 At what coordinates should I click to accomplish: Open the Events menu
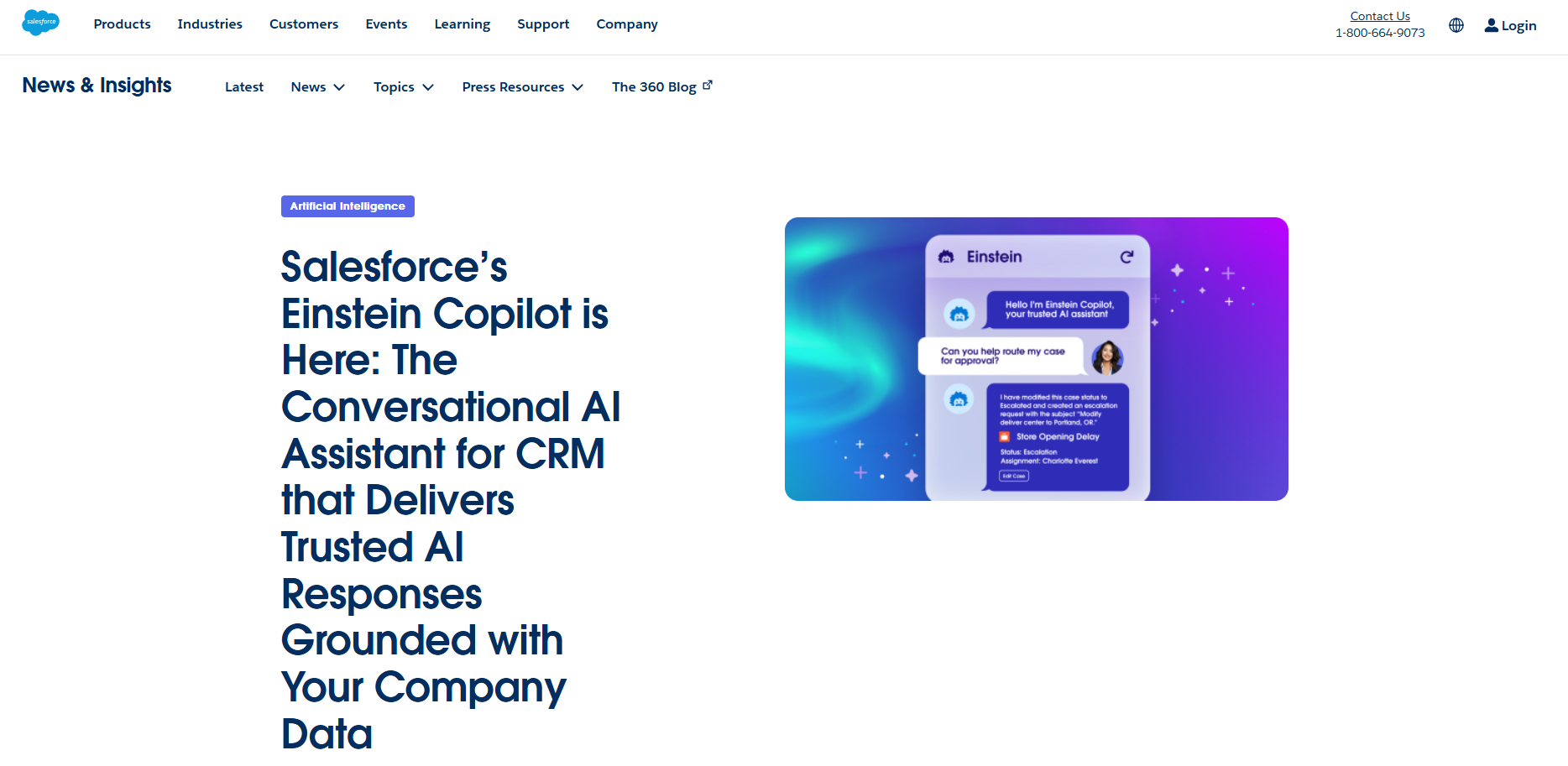pos(386,24)
